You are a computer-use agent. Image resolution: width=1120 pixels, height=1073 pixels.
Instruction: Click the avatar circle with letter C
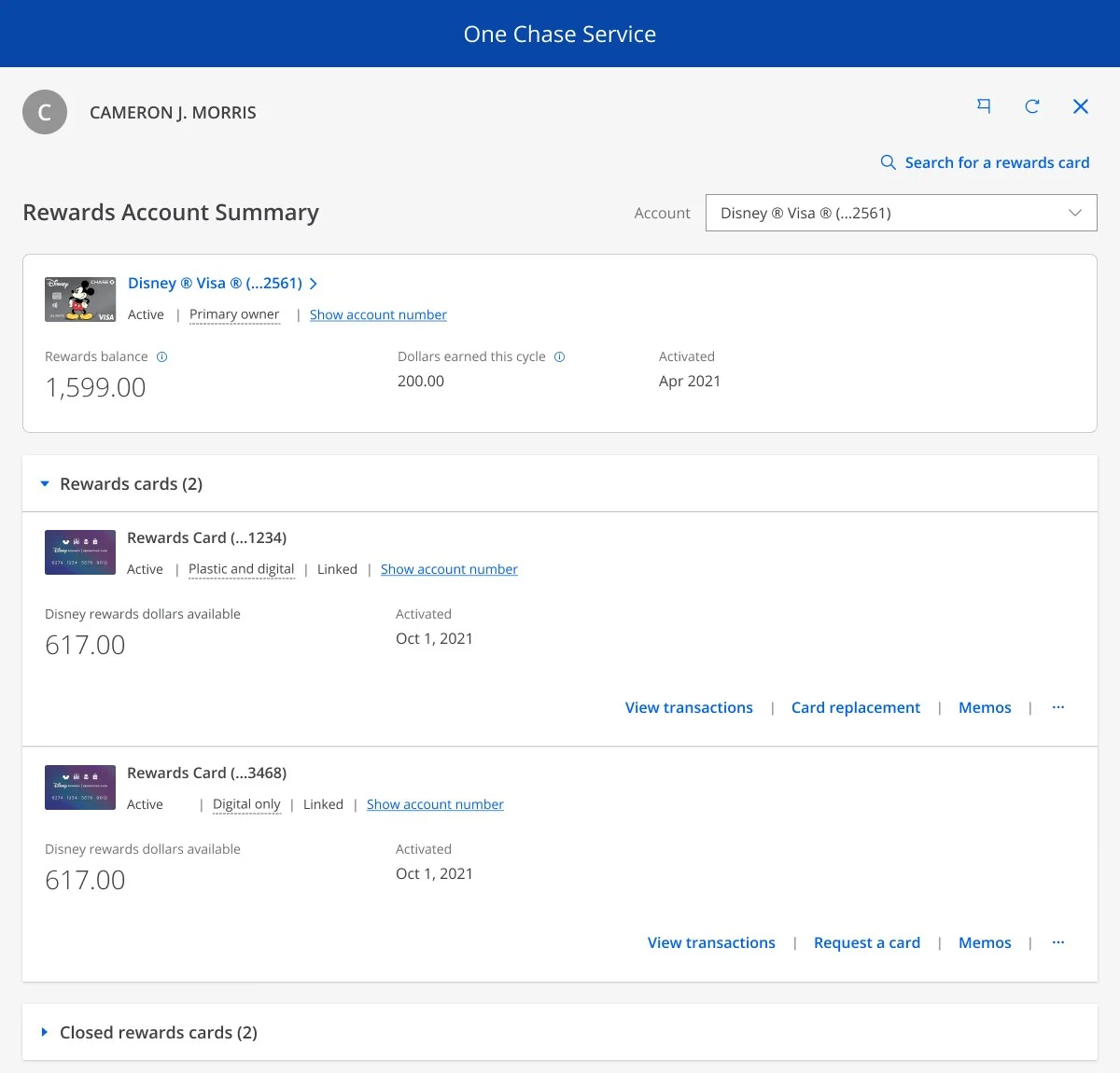pyautogui.click(x=45, y=112)
